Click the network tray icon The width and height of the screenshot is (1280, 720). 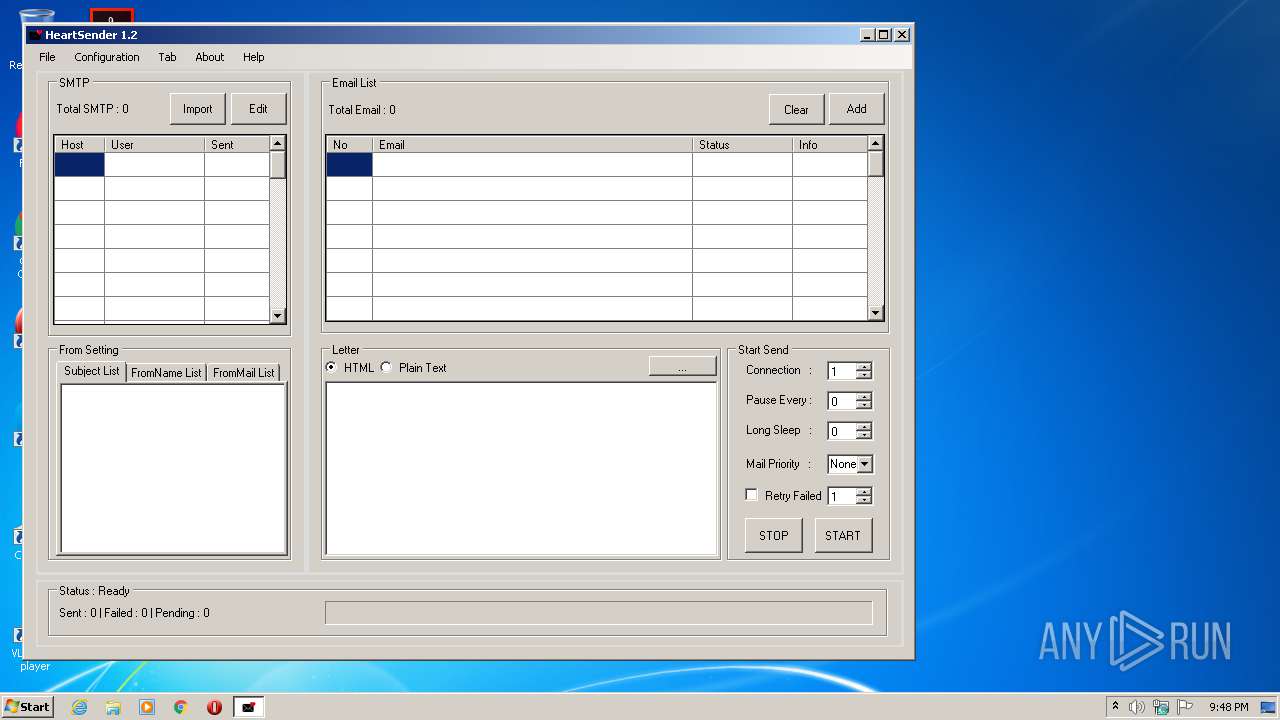(x=1161, y=707)
